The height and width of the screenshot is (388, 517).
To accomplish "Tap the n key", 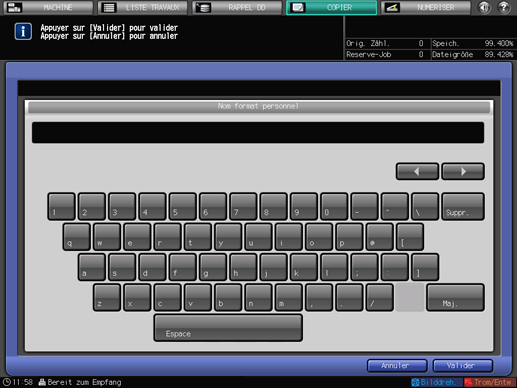I will 259,297.
